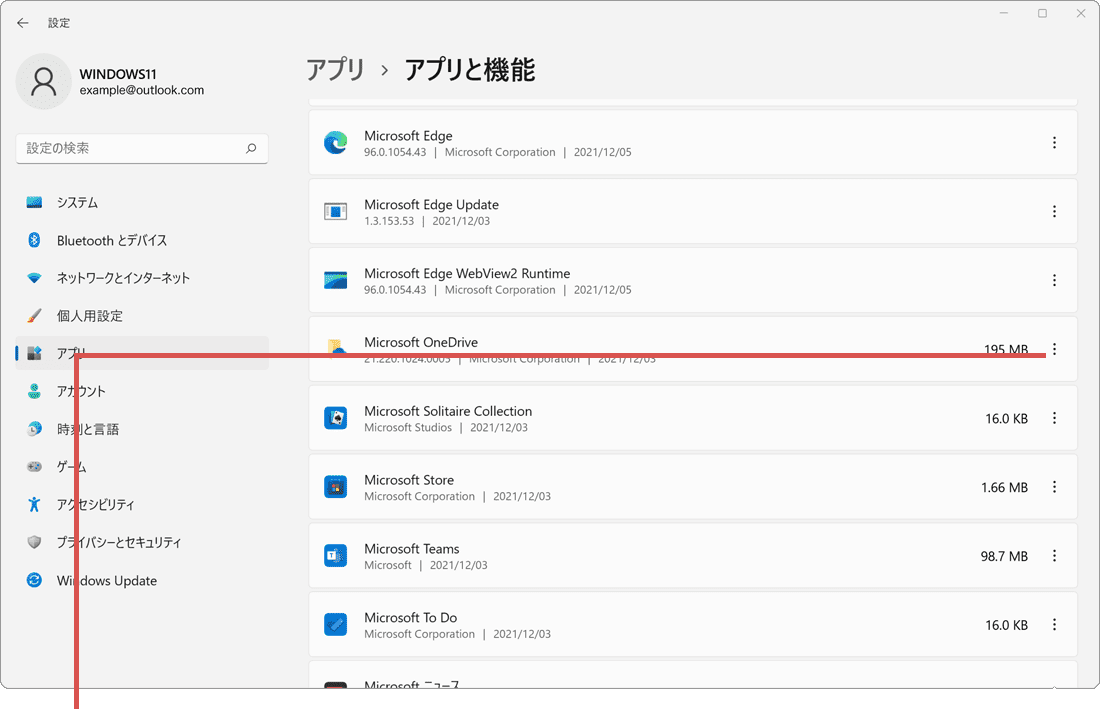Open アクセシビリティ settings
The image size is (1100, 709).
pos(142,504)
